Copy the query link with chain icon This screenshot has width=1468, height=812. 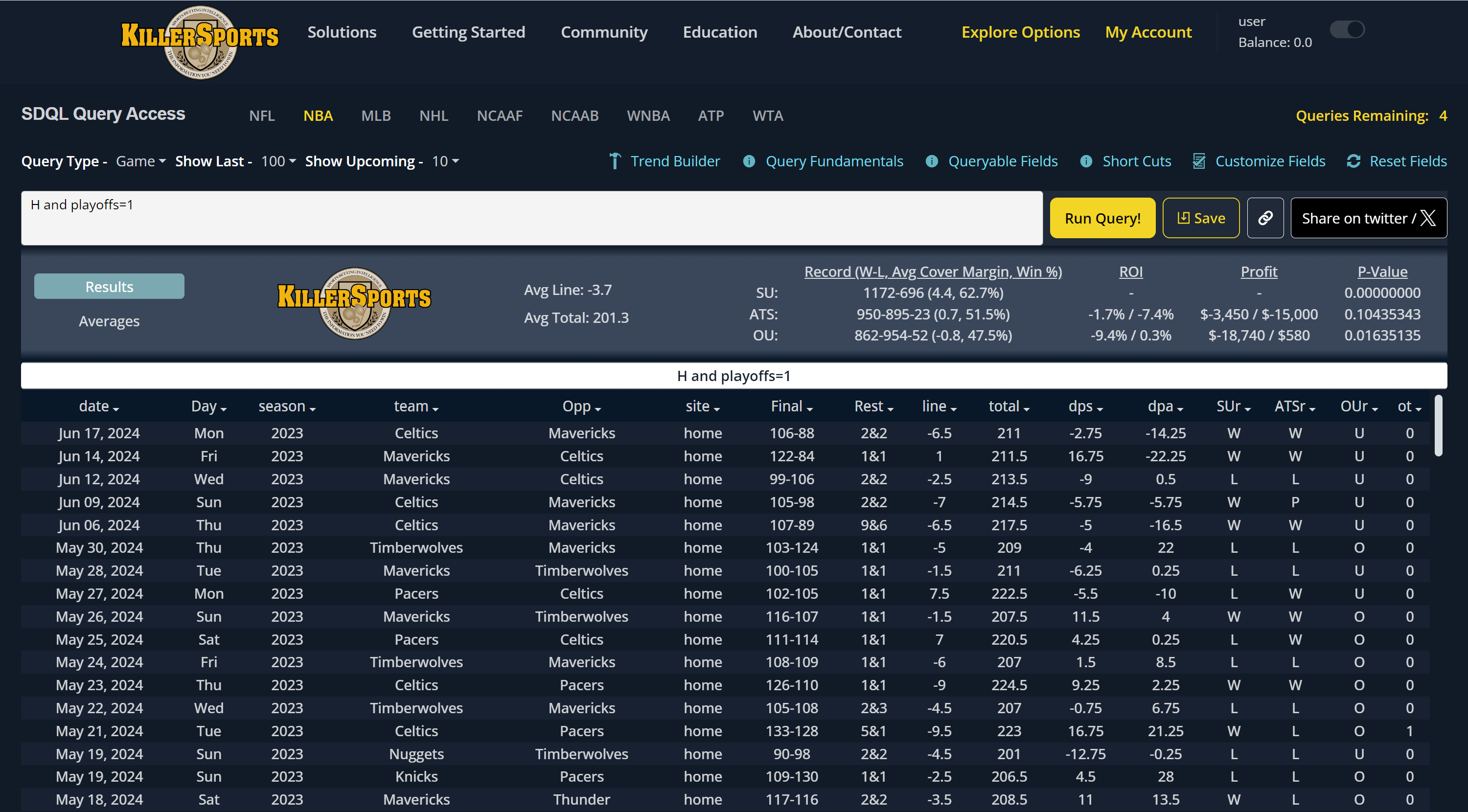click(1265, 218)
